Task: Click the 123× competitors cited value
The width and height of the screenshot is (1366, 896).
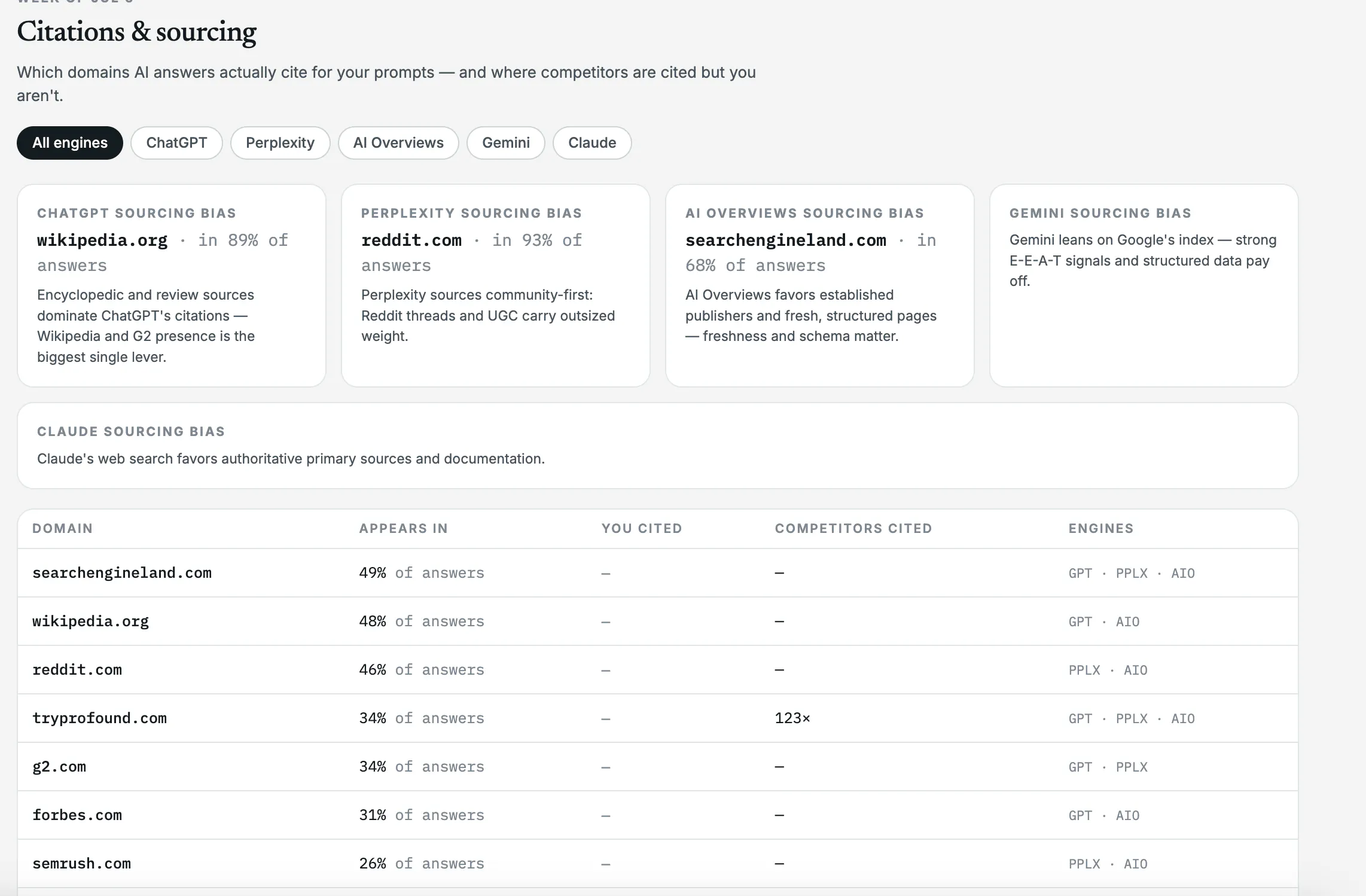Action: click(792, 718)
